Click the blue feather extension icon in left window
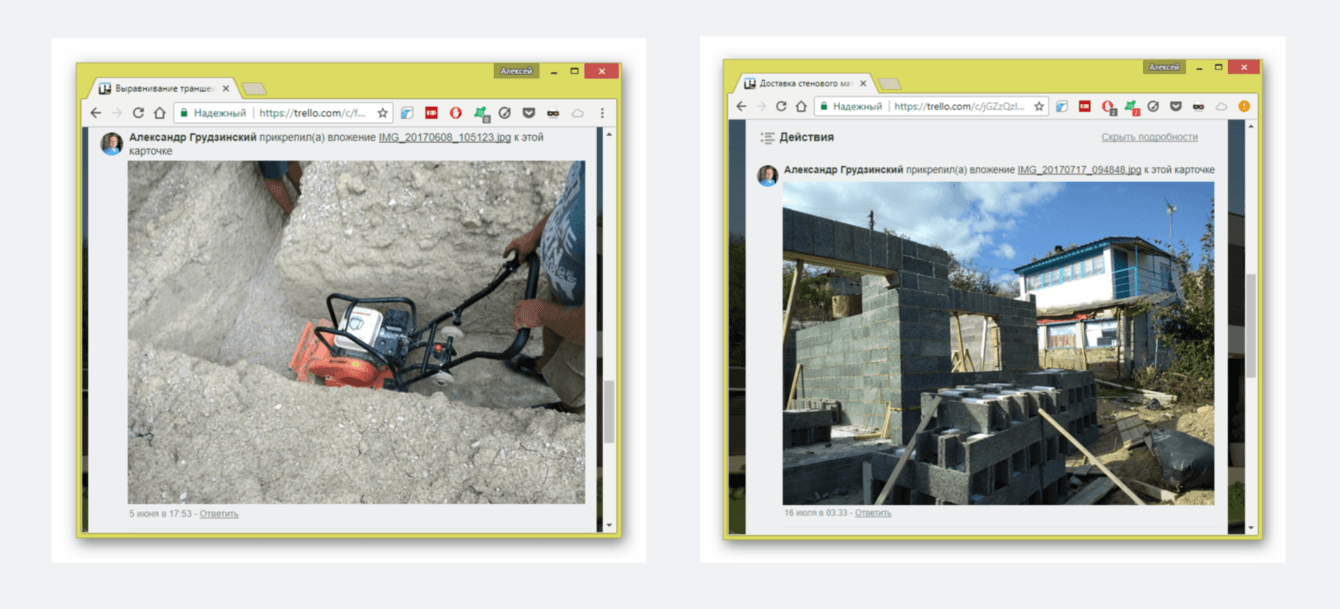 click(x=407, y=113)
